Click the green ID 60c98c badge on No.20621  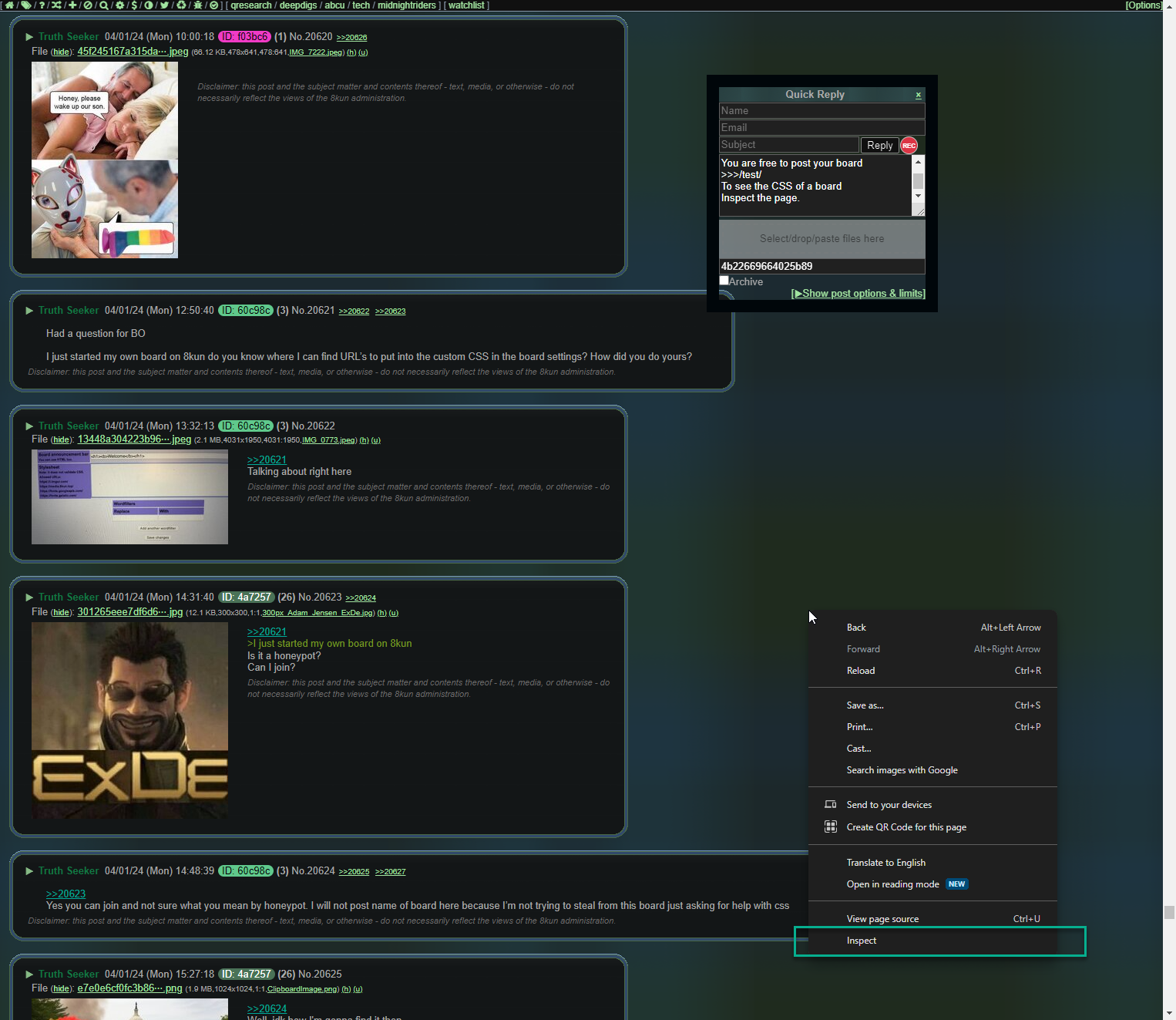[246, 311]
